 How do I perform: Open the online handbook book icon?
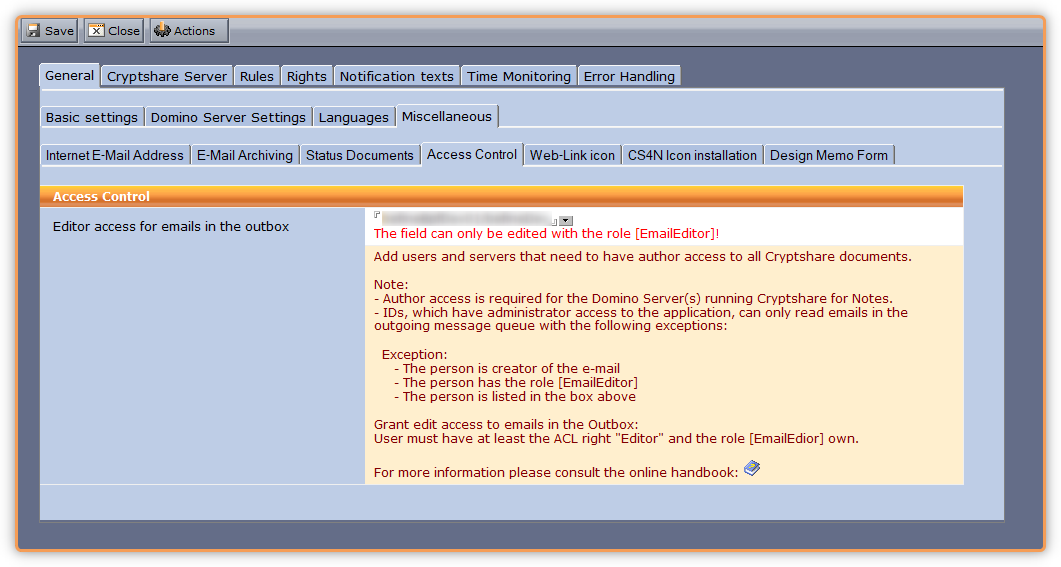[752, 468]
